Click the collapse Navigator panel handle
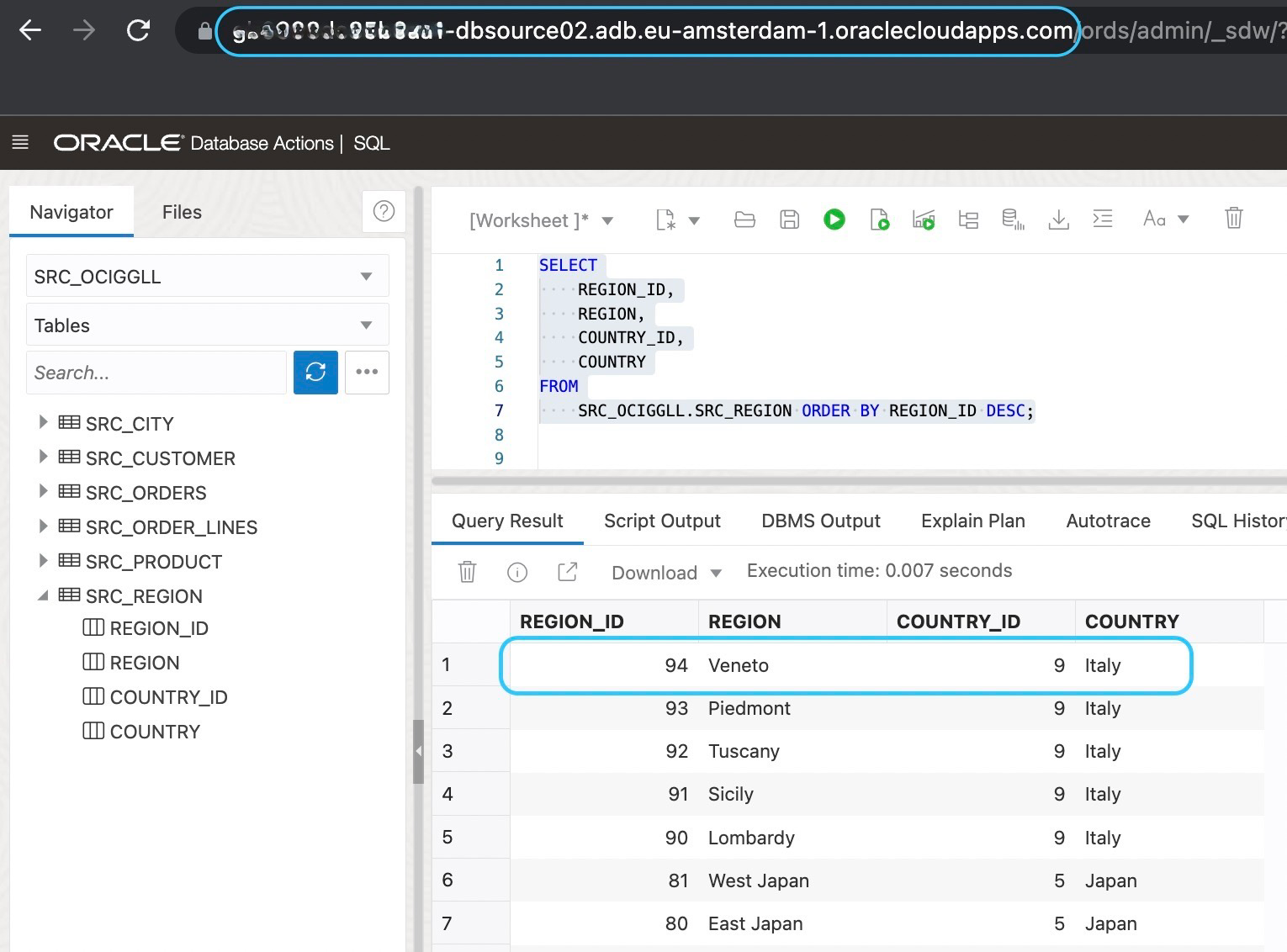 418,751
